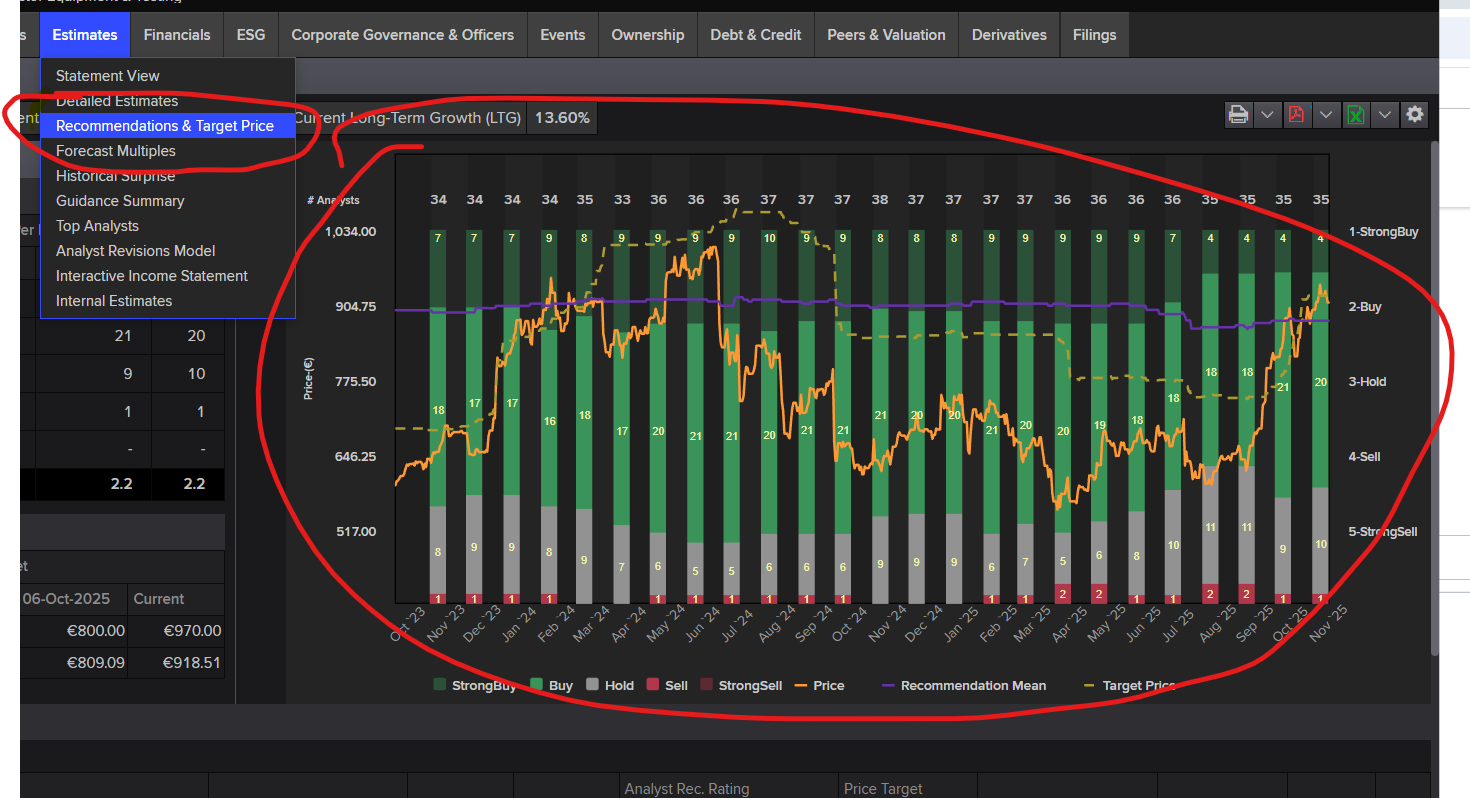Choose Interactive Income Statement menu item
The image size is (1470, 798).
tap(168, 276)
